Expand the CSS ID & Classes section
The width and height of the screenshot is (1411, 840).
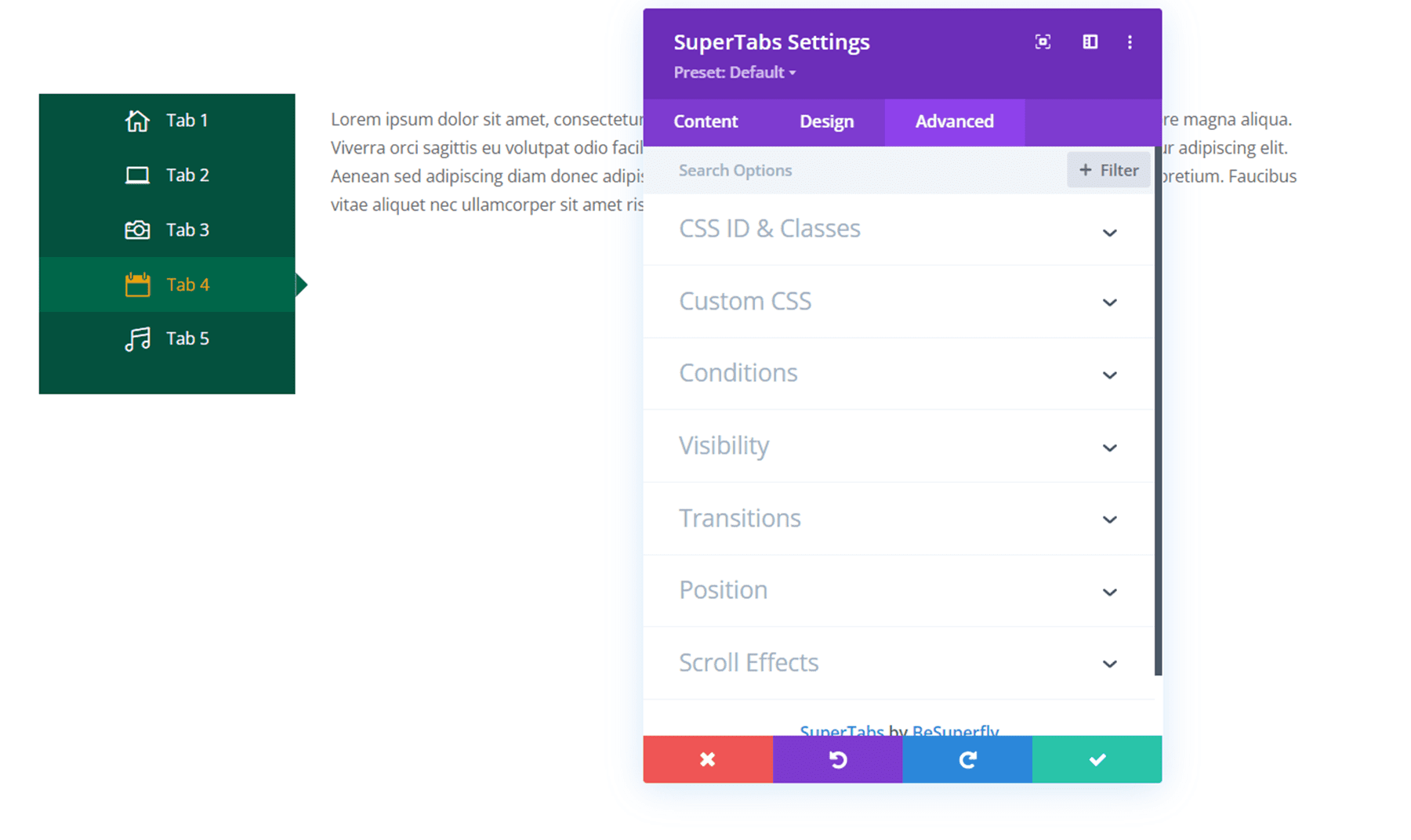pos(898,230)
